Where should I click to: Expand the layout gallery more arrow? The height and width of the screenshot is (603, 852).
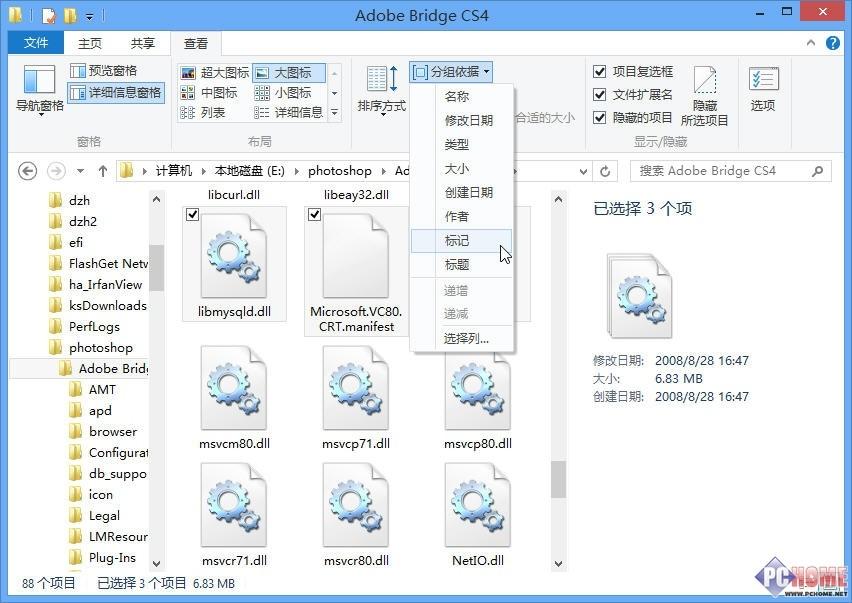pyautogui.click(x=335, y=112)
